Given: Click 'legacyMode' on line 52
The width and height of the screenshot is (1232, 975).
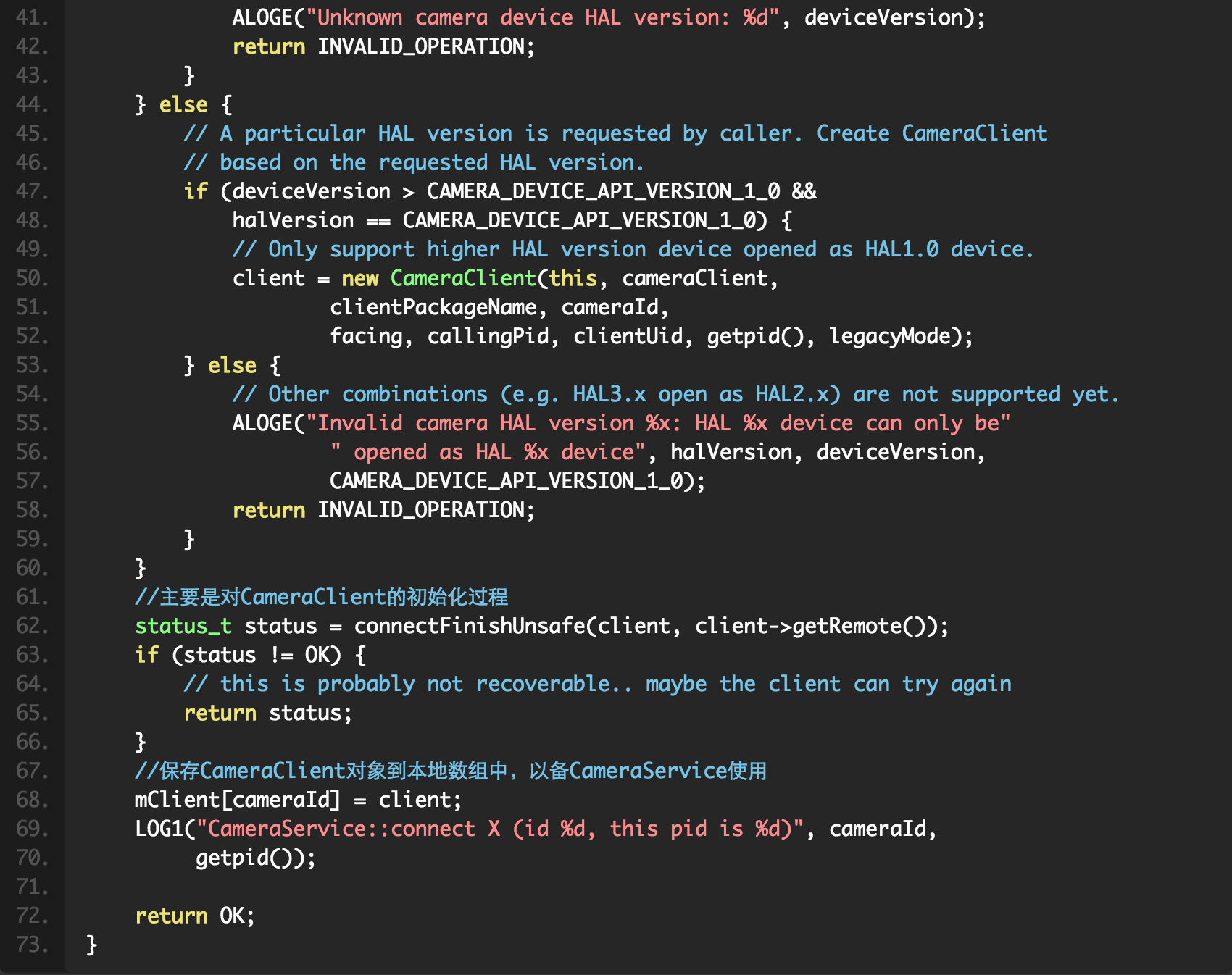Looking at the screenshot, I should [x=889, y=336].
